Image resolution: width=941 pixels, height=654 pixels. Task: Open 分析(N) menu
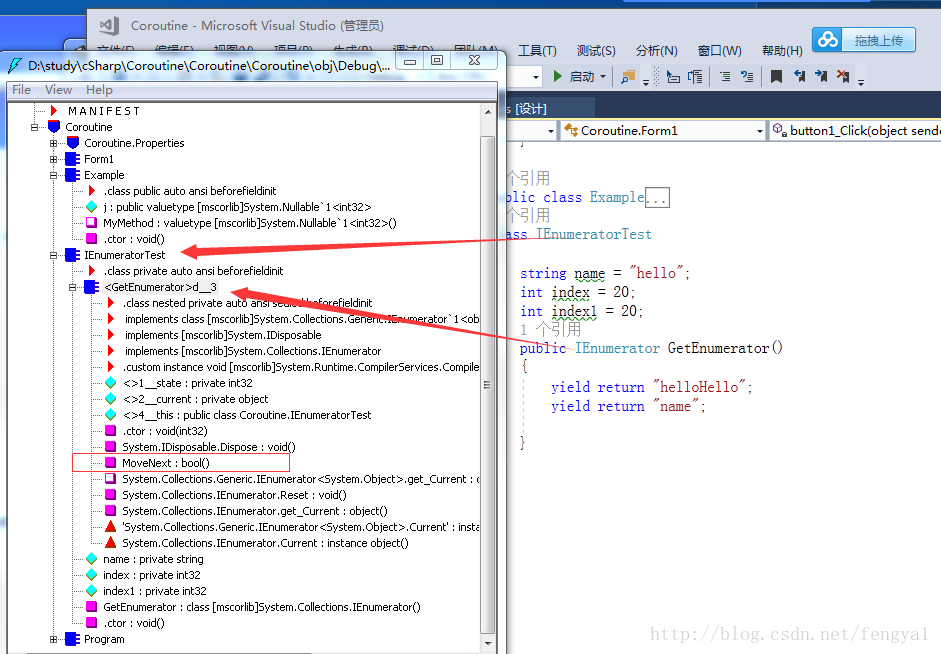[x=657, y=50]
